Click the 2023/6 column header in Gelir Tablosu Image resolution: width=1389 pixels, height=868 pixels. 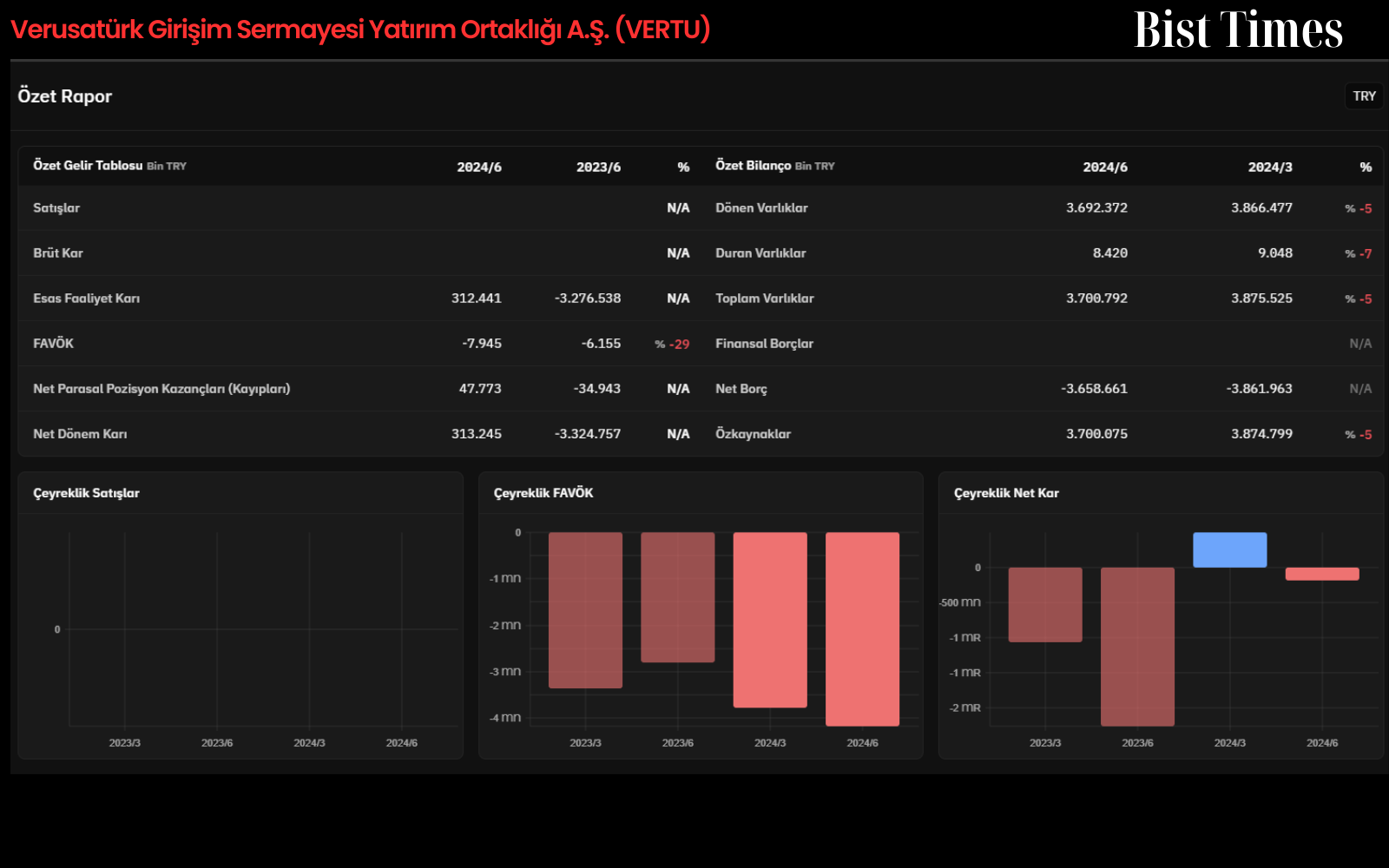(x=598, y=168)
